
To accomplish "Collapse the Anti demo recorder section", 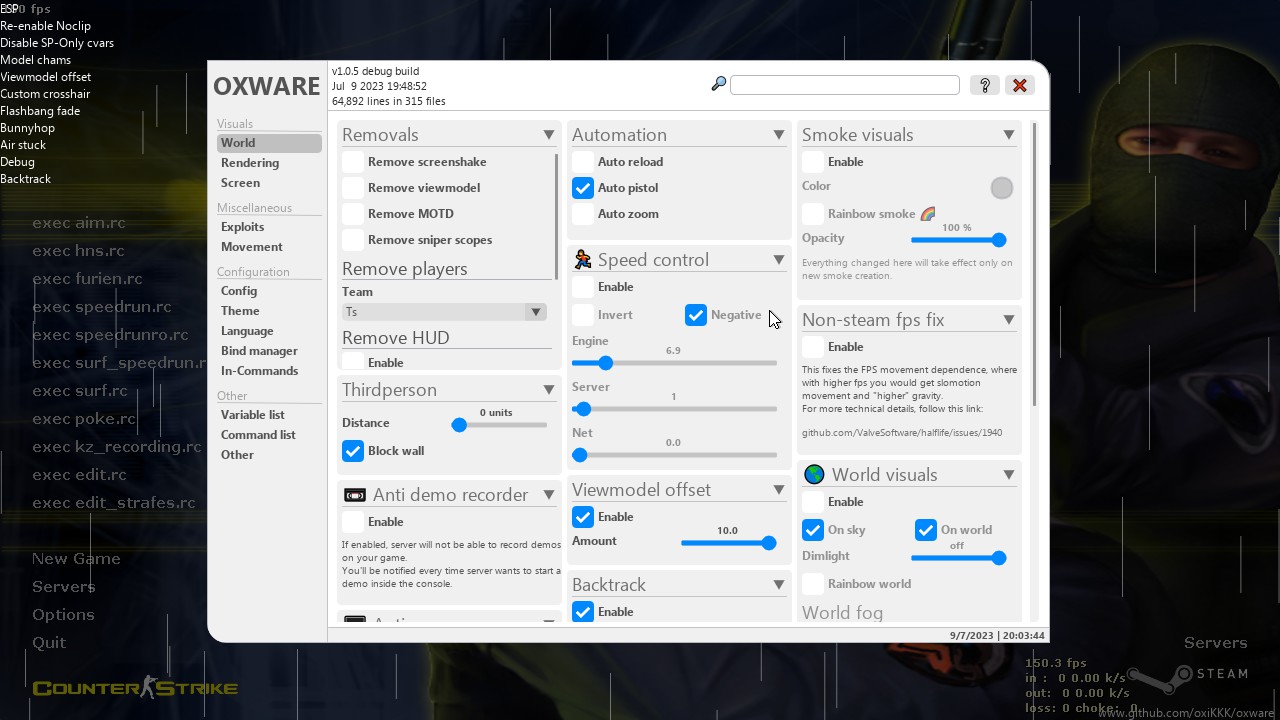I will (549, 495).
